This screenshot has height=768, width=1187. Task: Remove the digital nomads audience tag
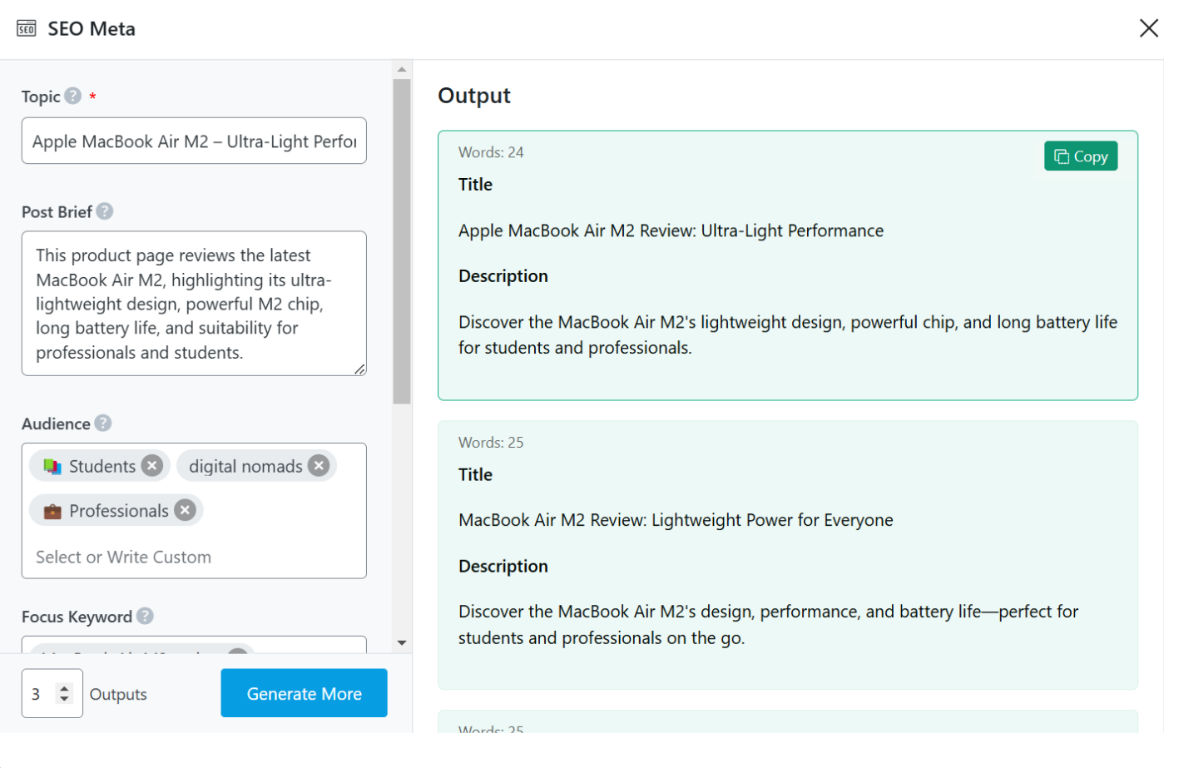[318, 466]
